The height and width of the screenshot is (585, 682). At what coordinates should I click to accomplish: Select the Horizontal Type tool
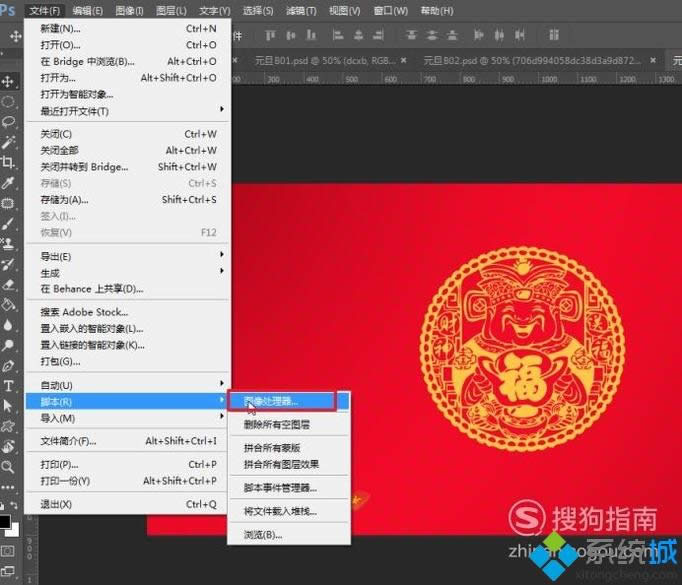(x=8, y=385)
